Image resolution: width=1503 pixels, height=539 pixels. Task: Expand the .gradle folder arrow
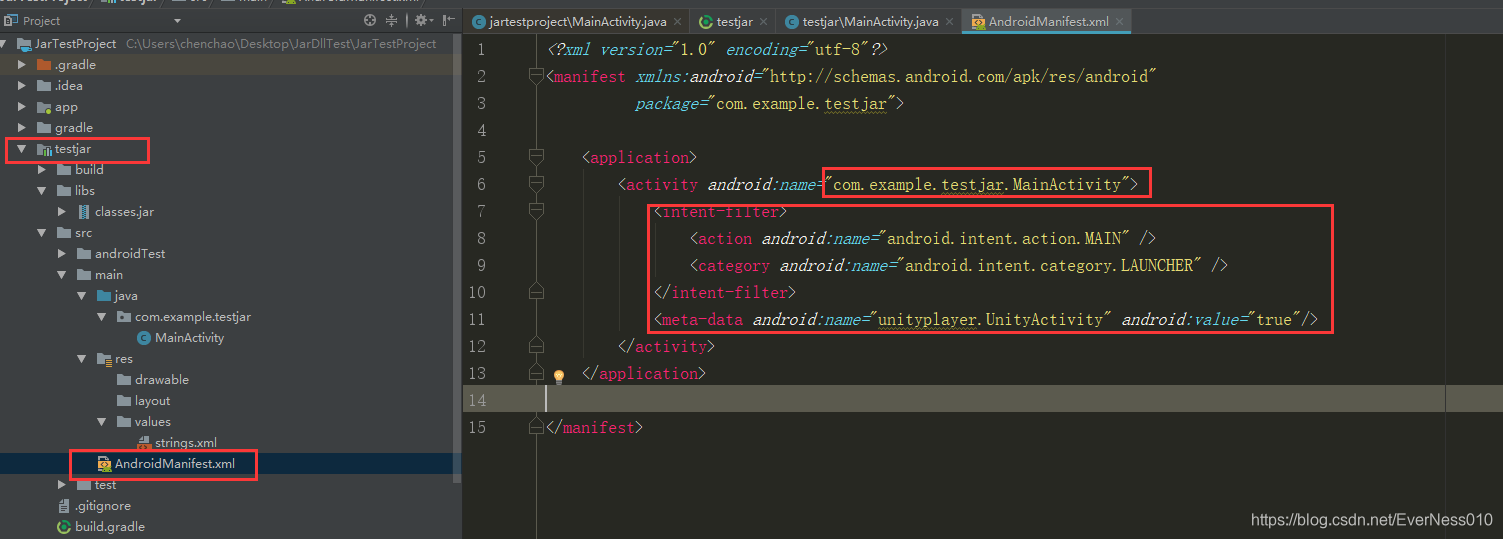[x=22, y=65]
